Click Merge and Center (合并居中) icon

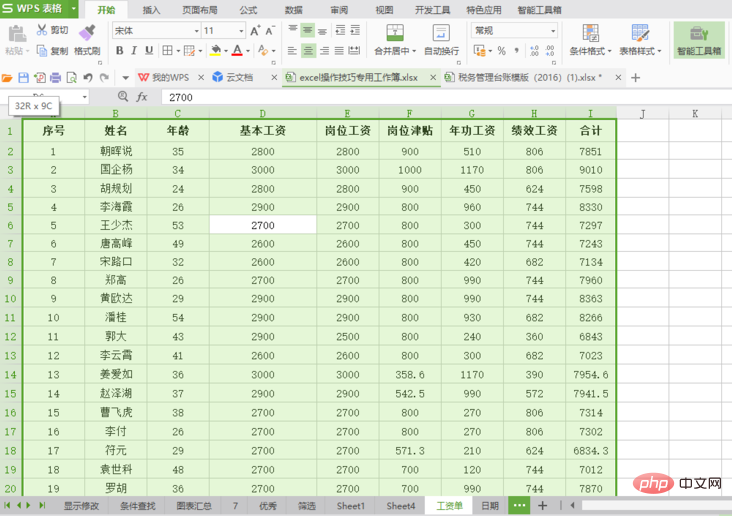click(395, 33)
